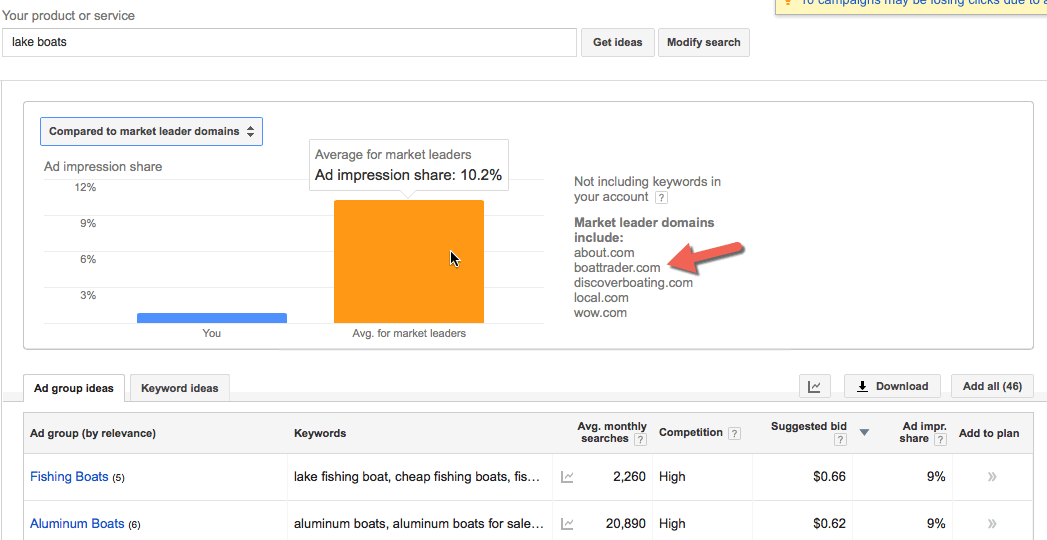Open the Fishing Boats ad group link
Image resolution: width=1047 pixels, height=540 pixels.
click(69, 477)
